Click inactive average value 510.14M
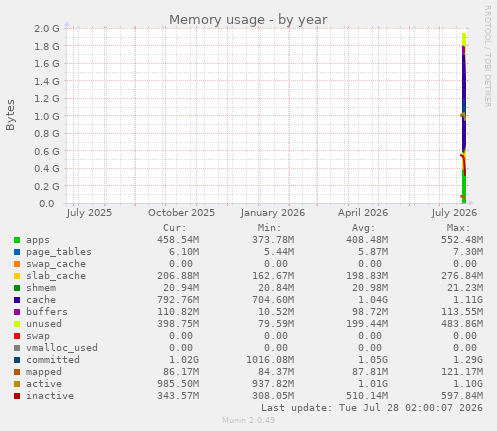 [367, 396]
